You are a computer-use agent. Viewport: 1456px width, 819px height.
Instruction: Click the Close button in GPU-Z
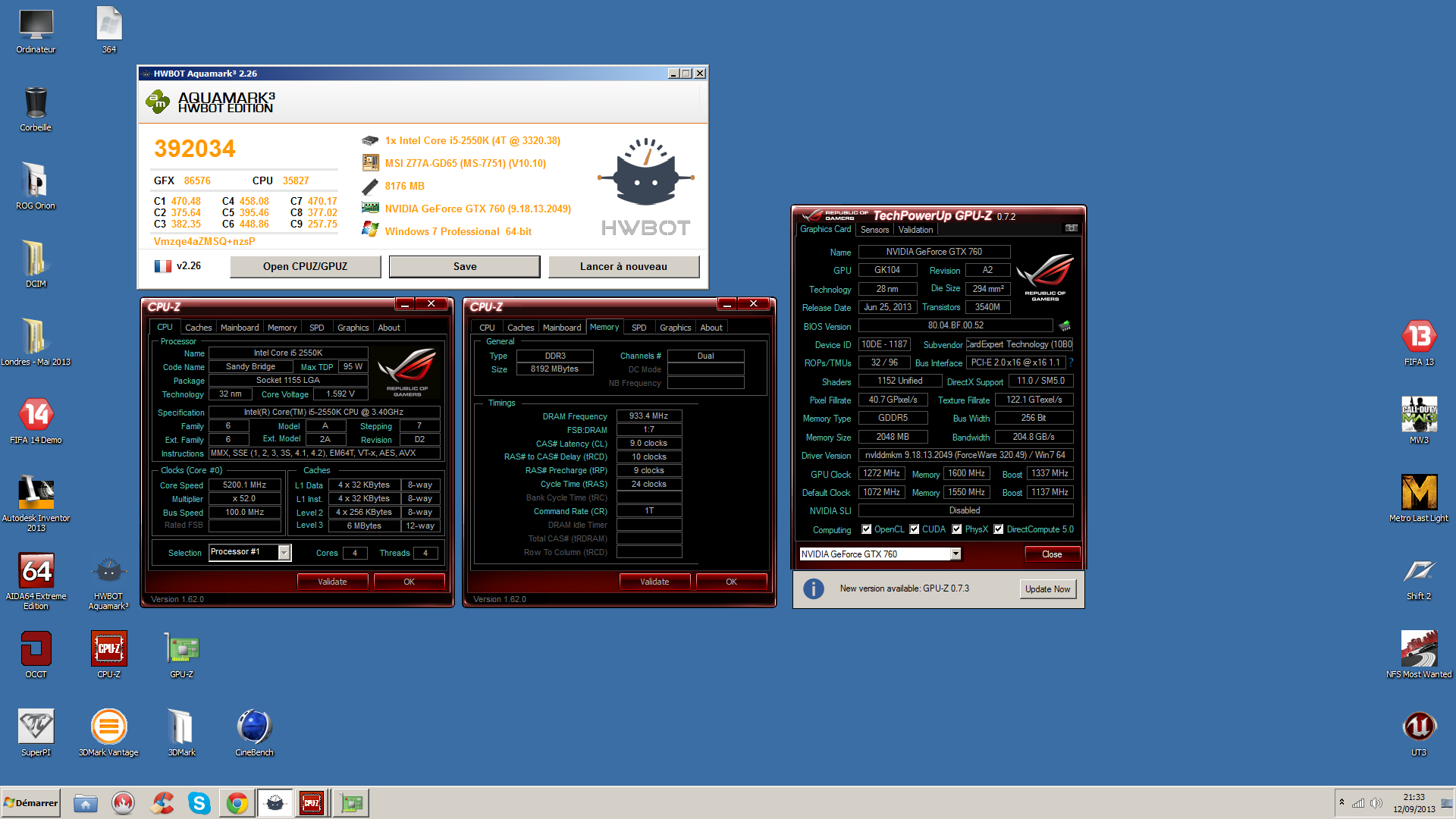(x=1052, y=554)
